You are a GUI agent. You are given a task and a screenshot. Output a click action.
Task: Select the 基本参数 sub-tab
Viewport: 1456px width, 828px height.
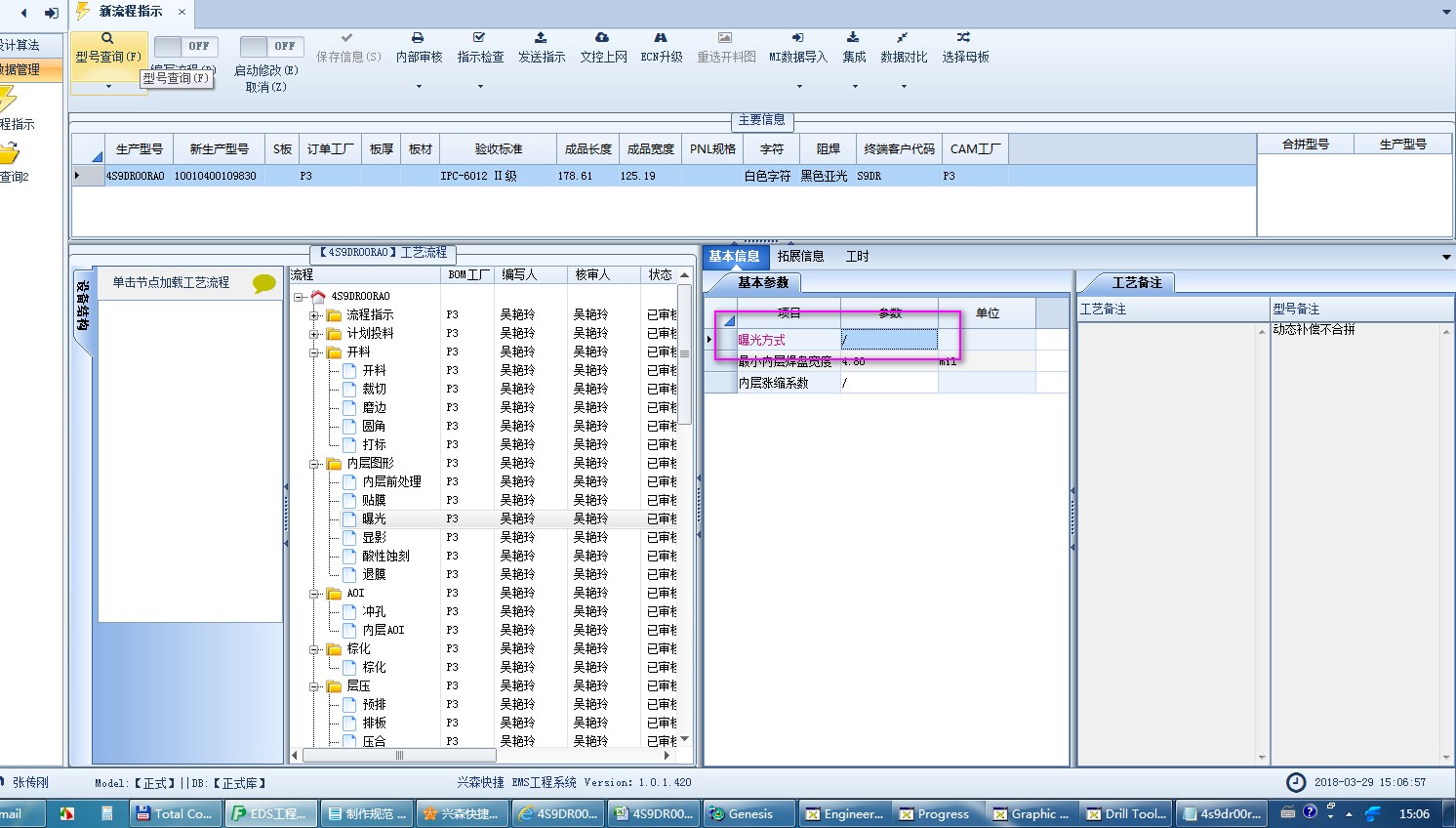pyautogui.click(x=762, y=282)
